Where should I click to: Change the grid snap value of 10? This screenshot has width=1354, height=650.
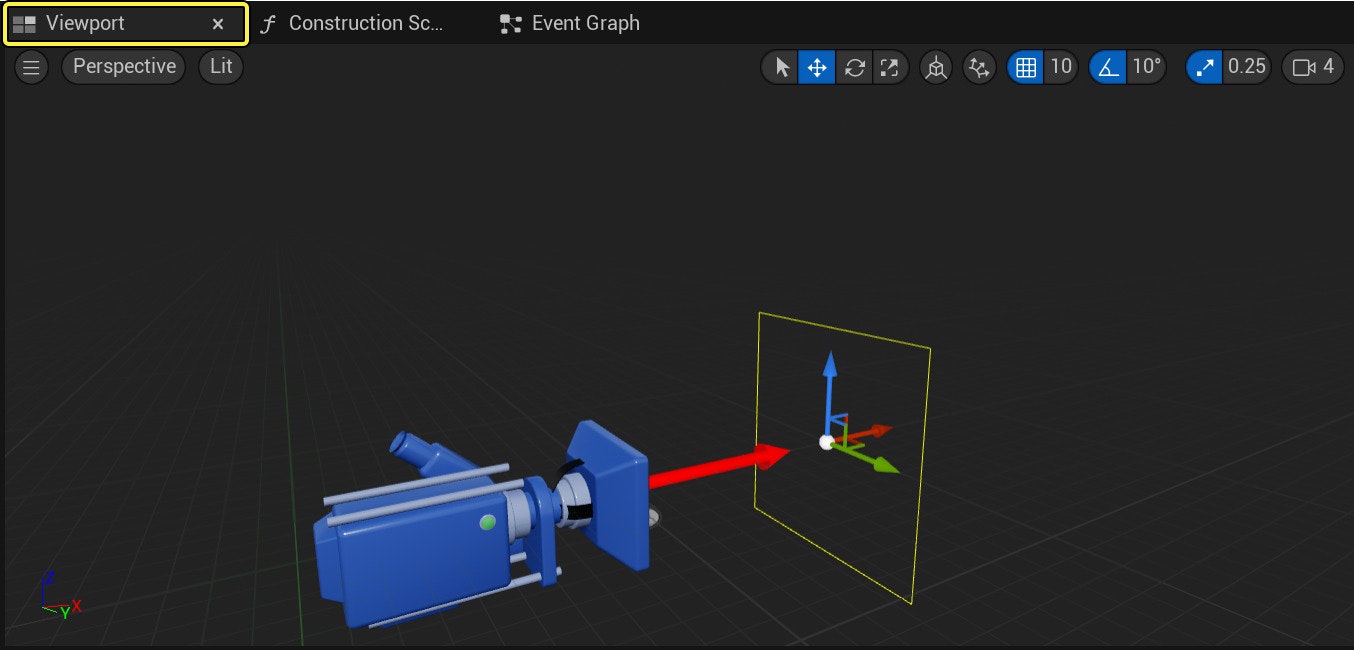click(1059, 67)
